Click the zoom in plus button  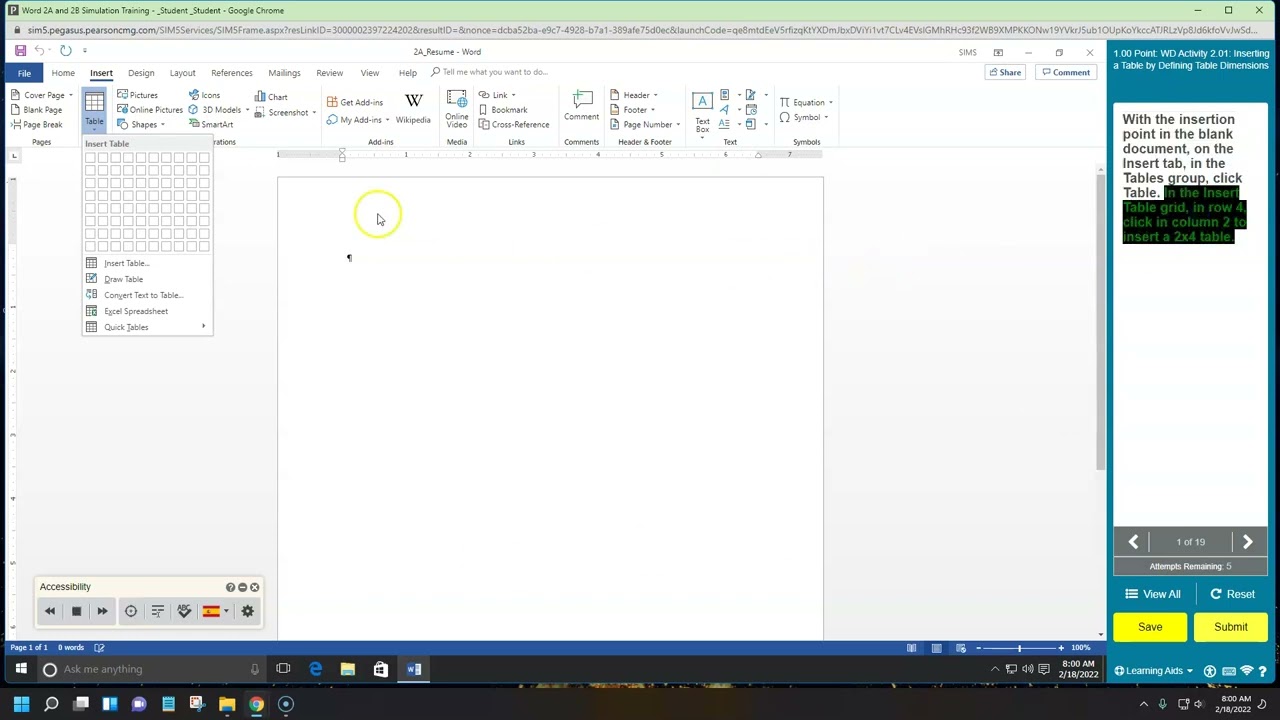coord(1061,648)
